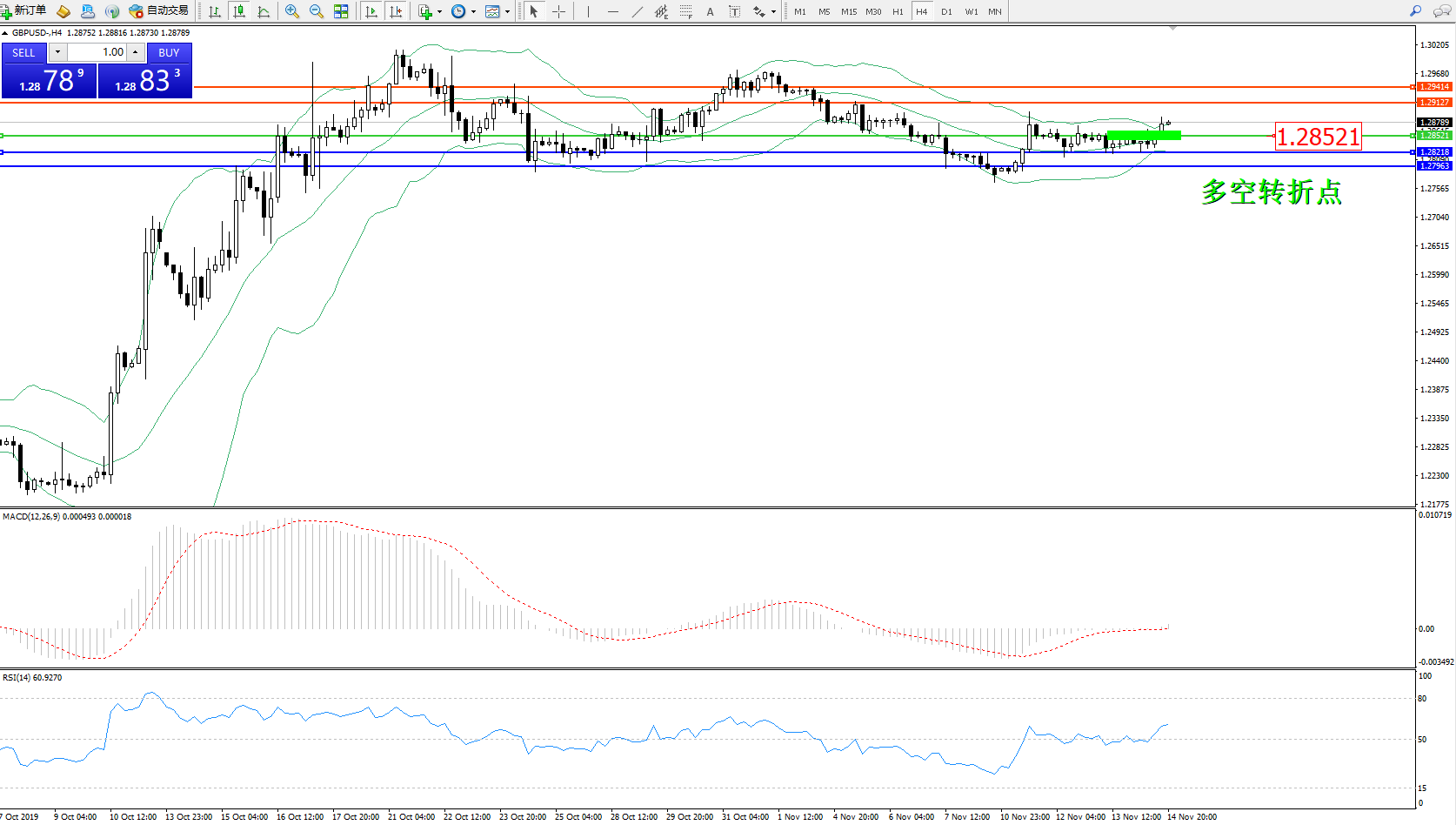Open the indicators list dropdown arrow
The image size is (1456, 825).
pyautogui.click(x=439, y=11)
